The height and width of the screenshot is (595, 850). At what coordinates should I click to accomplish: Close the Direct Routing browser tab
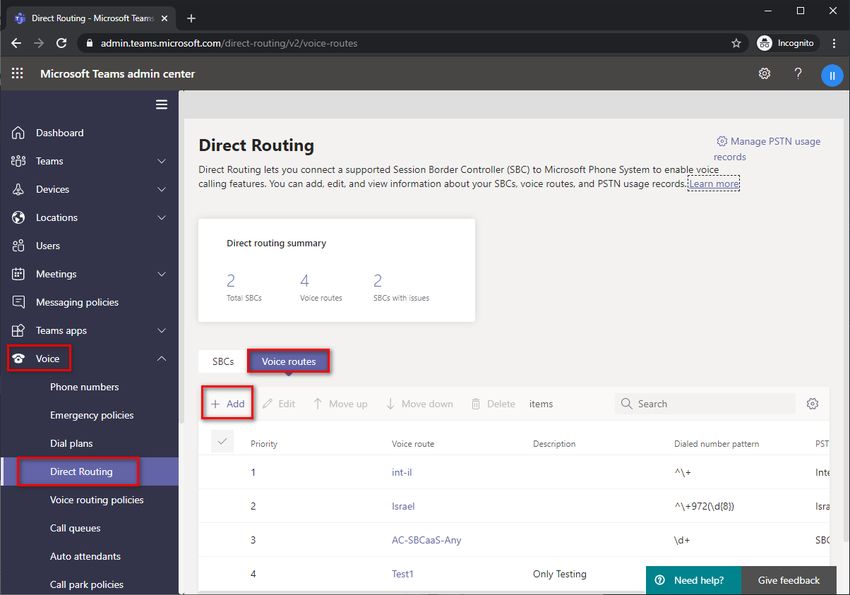[164, 18]
